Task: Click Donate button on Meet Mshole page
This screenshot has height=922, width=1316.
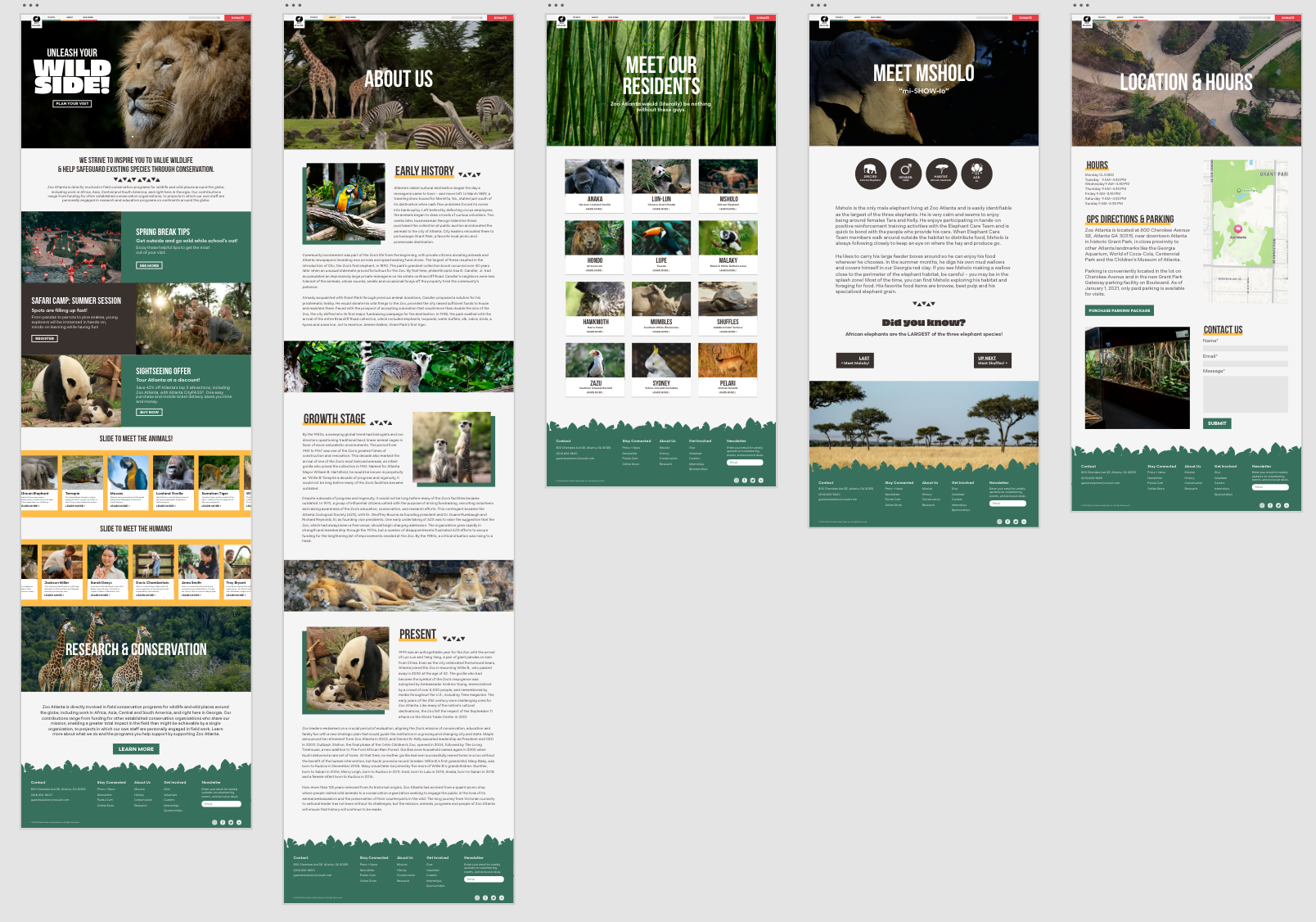Action: pyautogui.click(x=1025, y=17)
